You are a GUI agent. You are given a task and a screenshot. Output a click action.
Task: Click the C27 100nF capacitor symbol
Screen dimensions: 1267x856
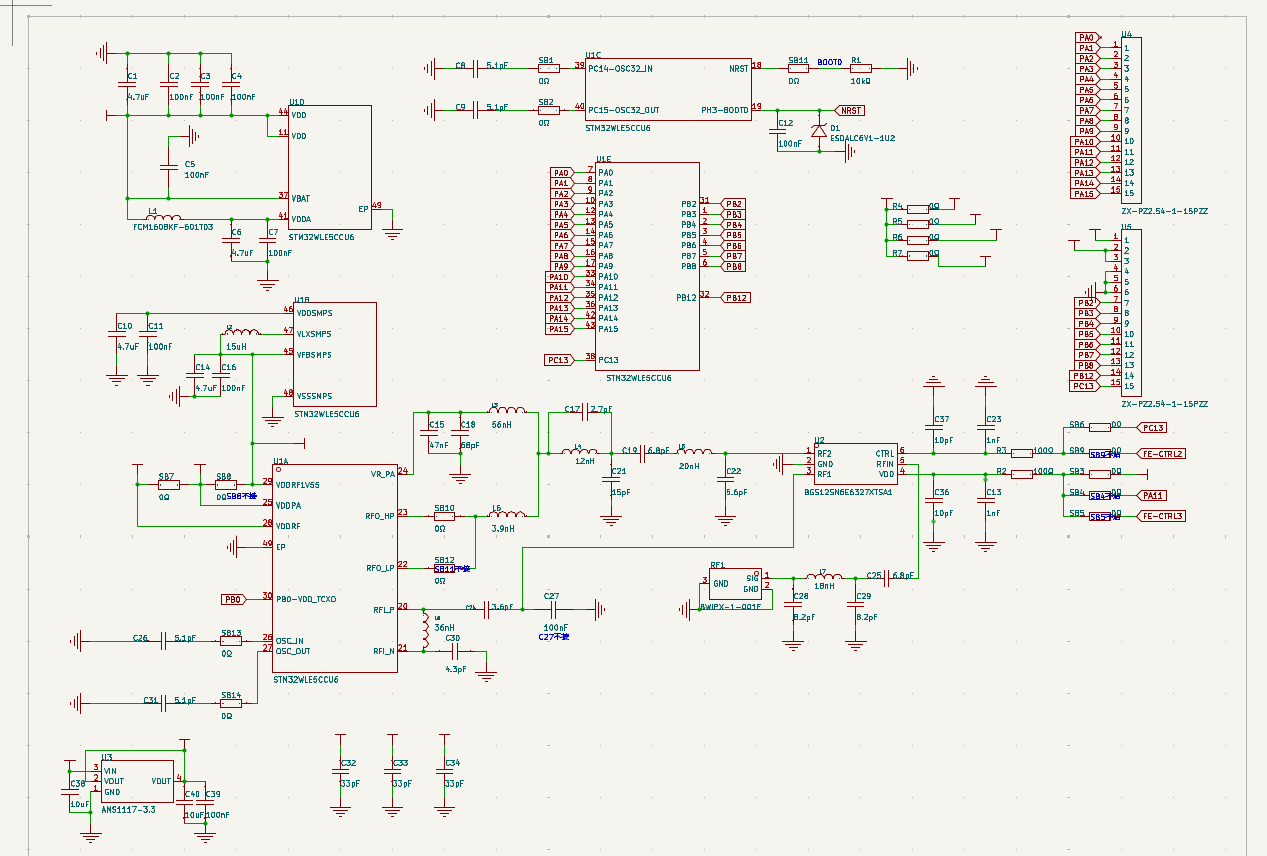click(551, 609)
